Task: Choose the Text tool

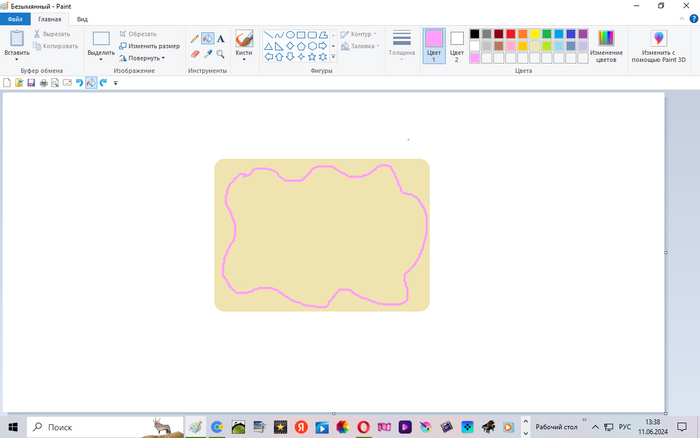Action: click(220, 39)
